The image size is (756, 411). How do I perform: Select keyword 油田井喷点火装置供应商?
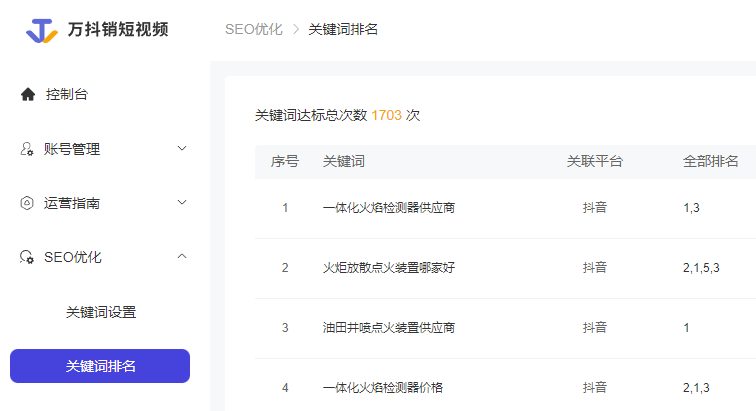click(389, 328)
